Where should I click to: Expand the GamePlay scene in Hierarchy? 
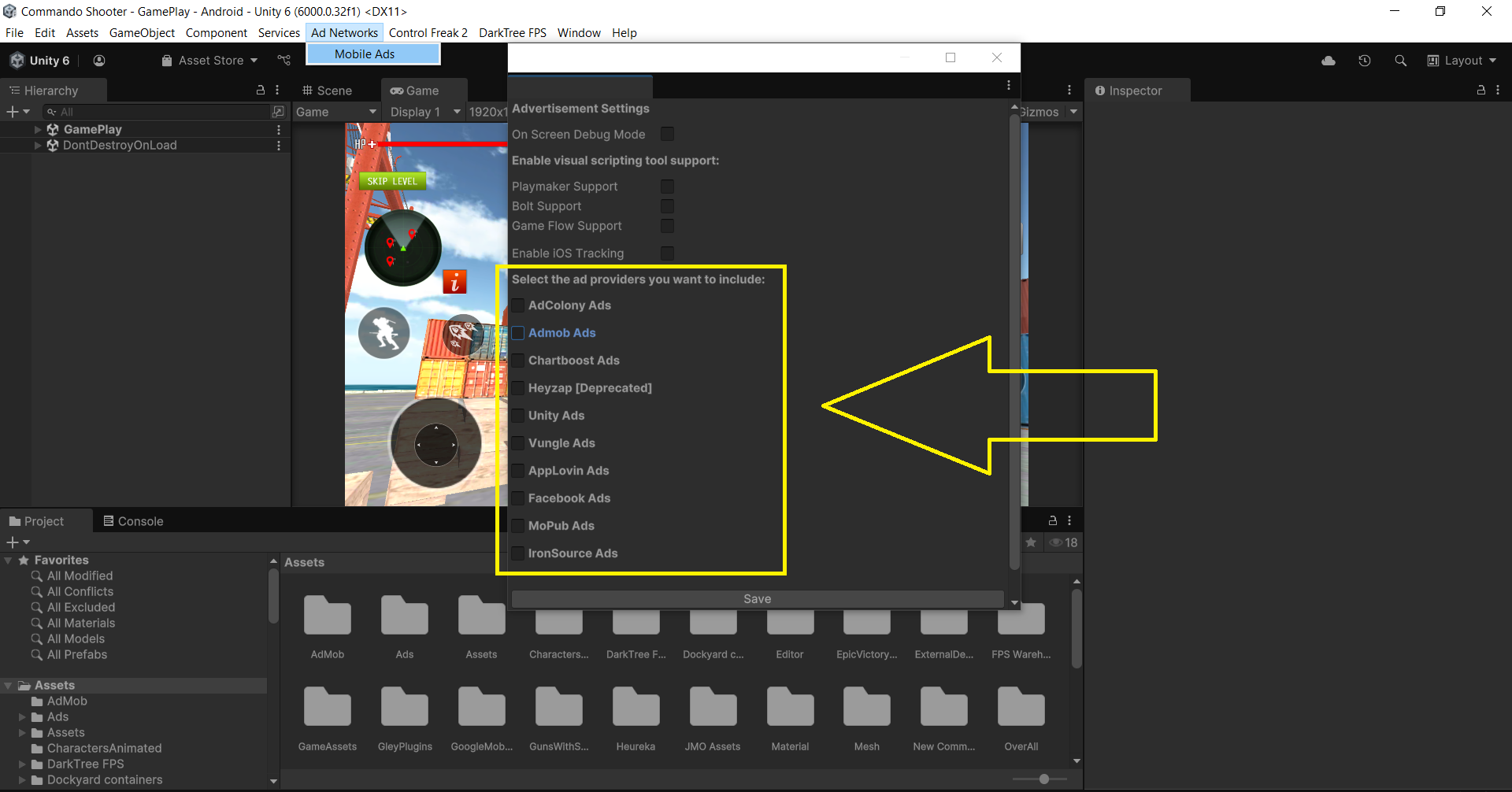38,129
